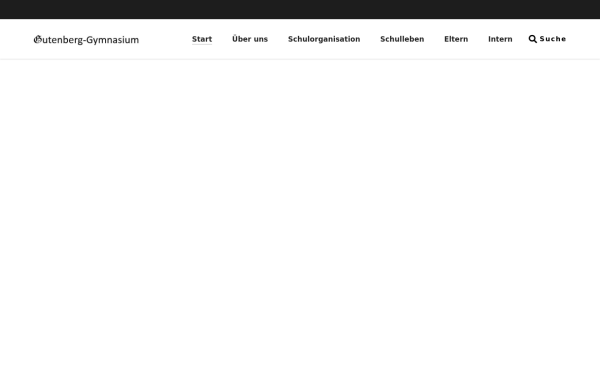600x375 pixels.
Task: Open the Schulorganisation menu
Action: click(324, 39)
